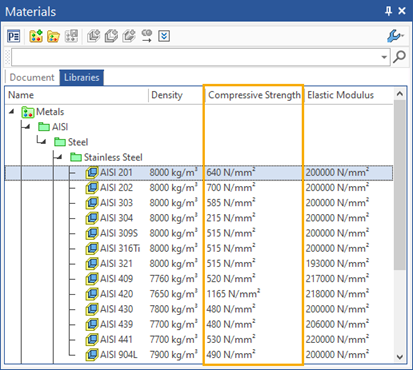
Task: Sort by Compressive Strength column header
Action: pos(254,95)
